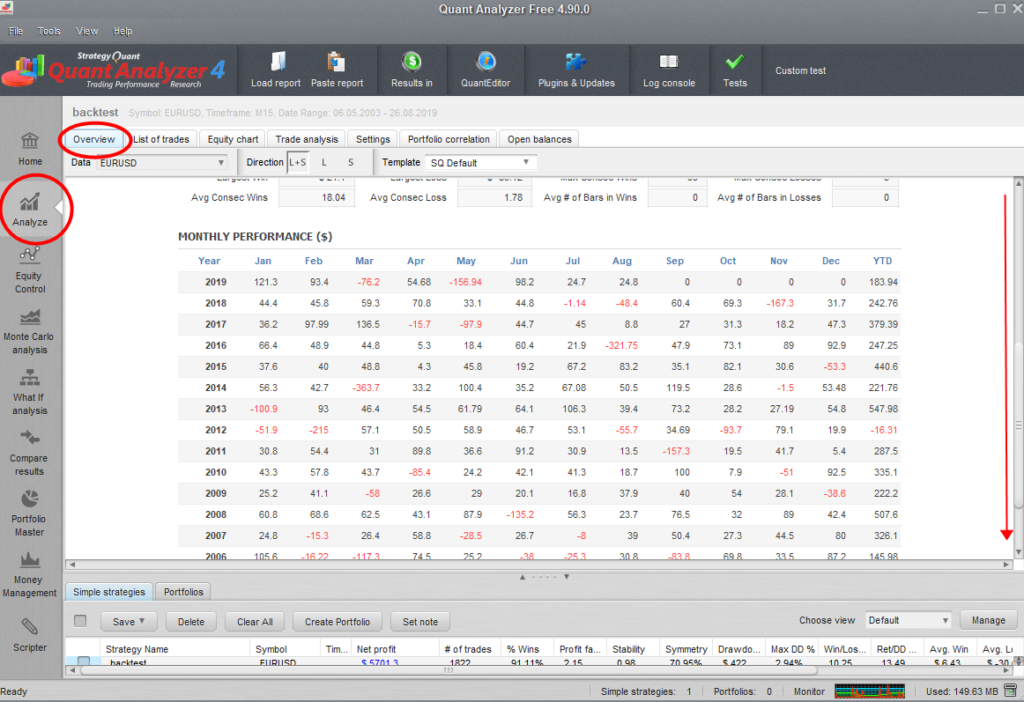Click the strategies table horizontal scrollbar

coord(448,670)
